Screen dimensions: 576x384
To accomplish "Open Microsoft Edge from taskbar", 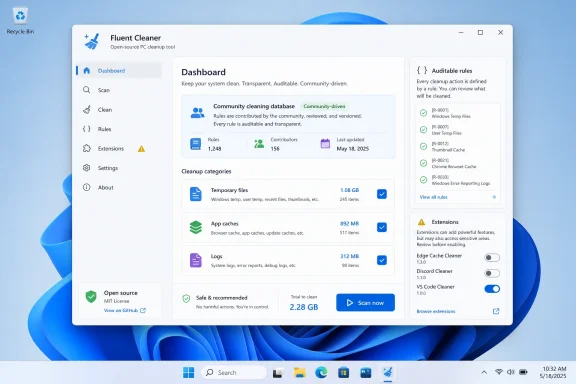I will [321, 373].
